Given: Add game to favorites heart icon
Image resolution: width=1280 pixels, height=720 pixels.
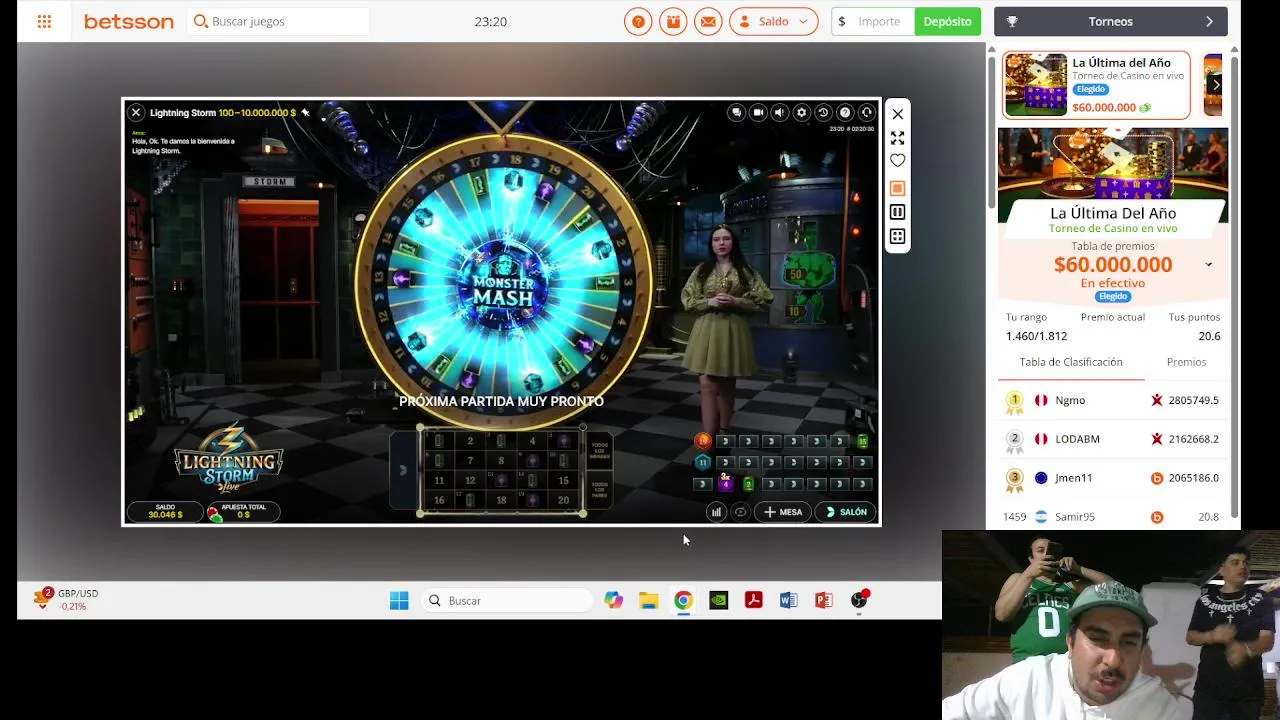Looking at the screenshot, I should 897,161.
